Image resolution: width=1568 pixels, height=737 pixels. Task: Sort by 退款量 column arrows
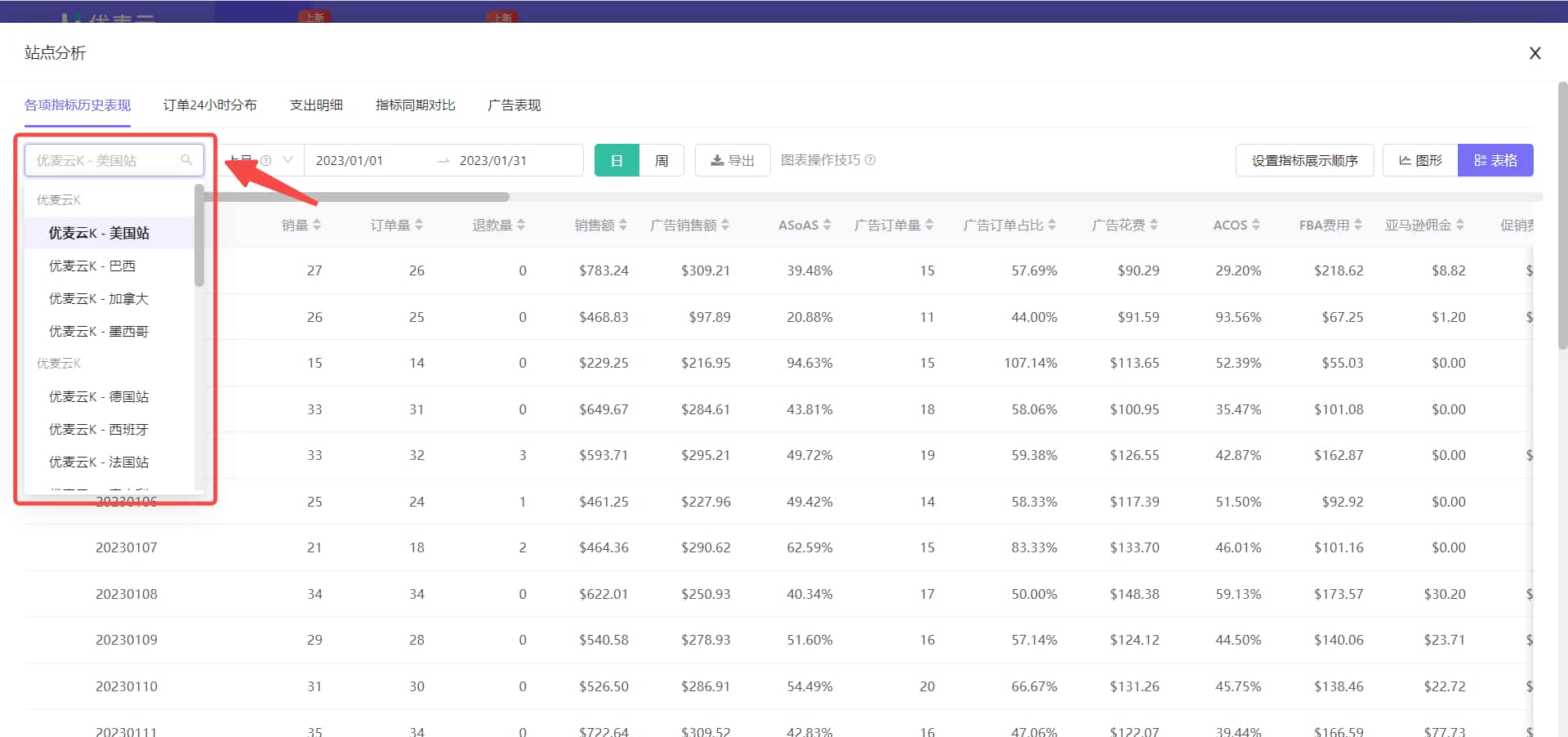[x=521, y=225]
